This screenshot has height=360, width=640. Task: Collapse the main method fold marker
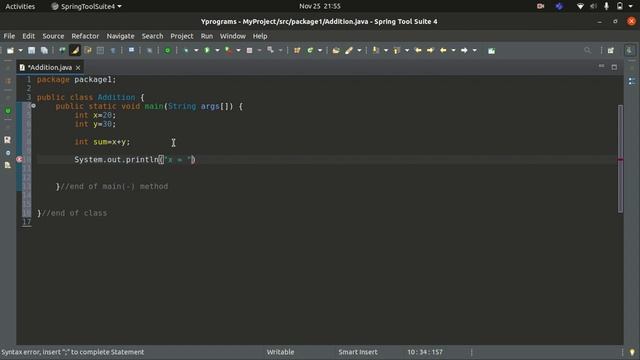click(x=33, y=106)
